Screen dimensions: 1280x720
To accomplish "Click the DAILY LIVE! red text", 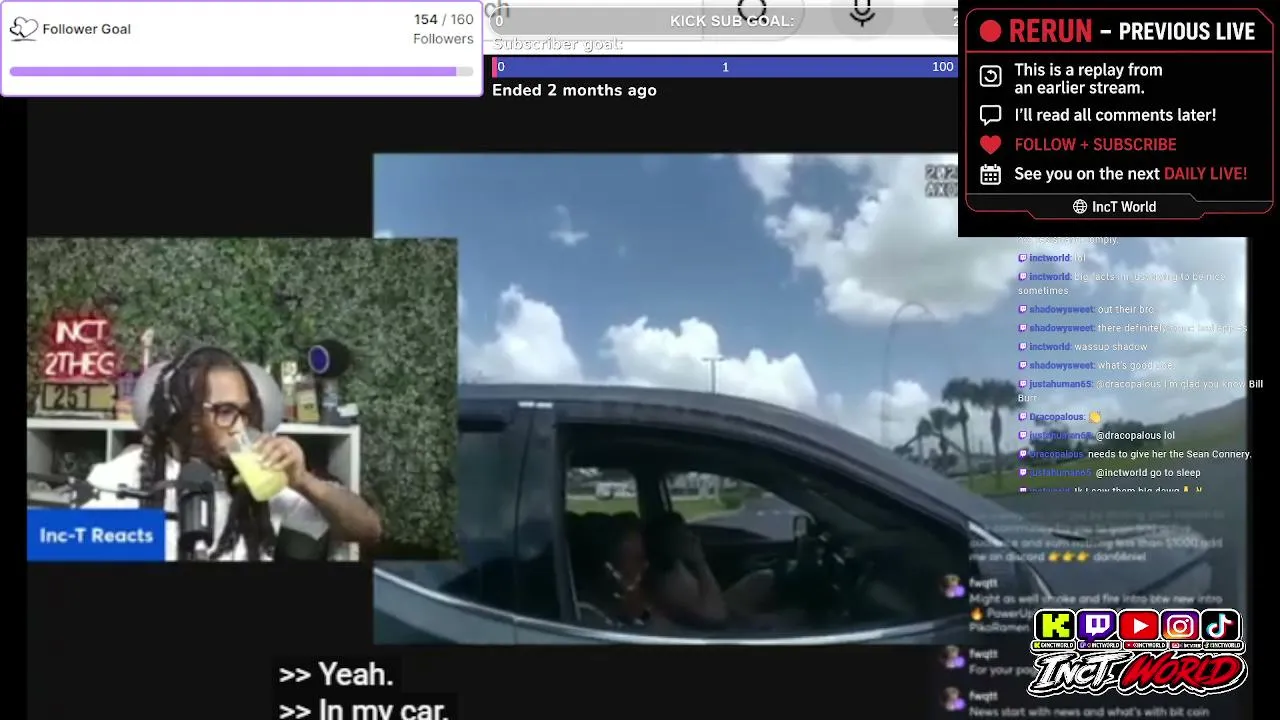I will [x=1205, y=174].
